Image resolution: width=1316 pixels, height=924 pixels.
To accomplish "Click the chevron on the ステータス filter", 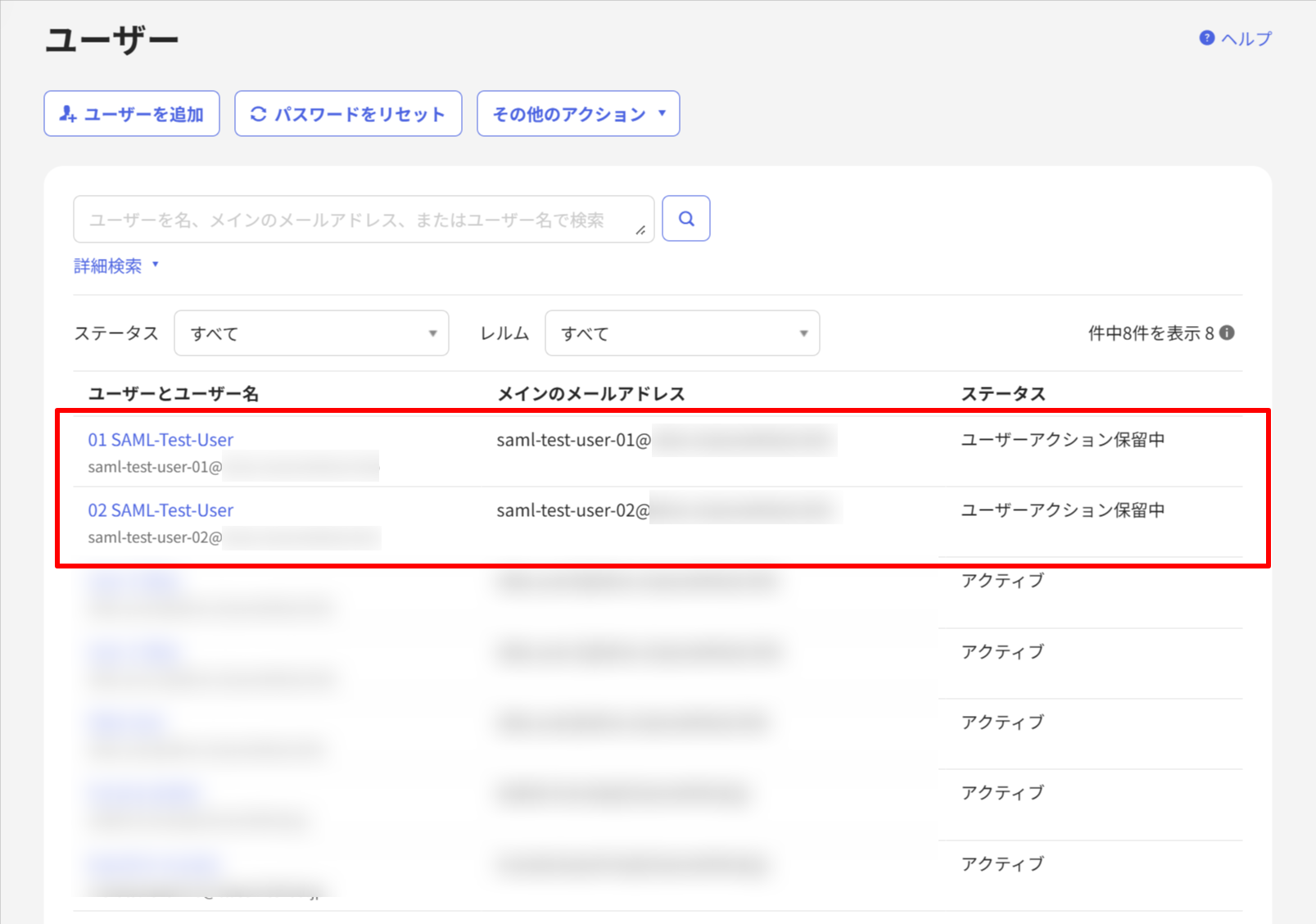I will point(433,333).
